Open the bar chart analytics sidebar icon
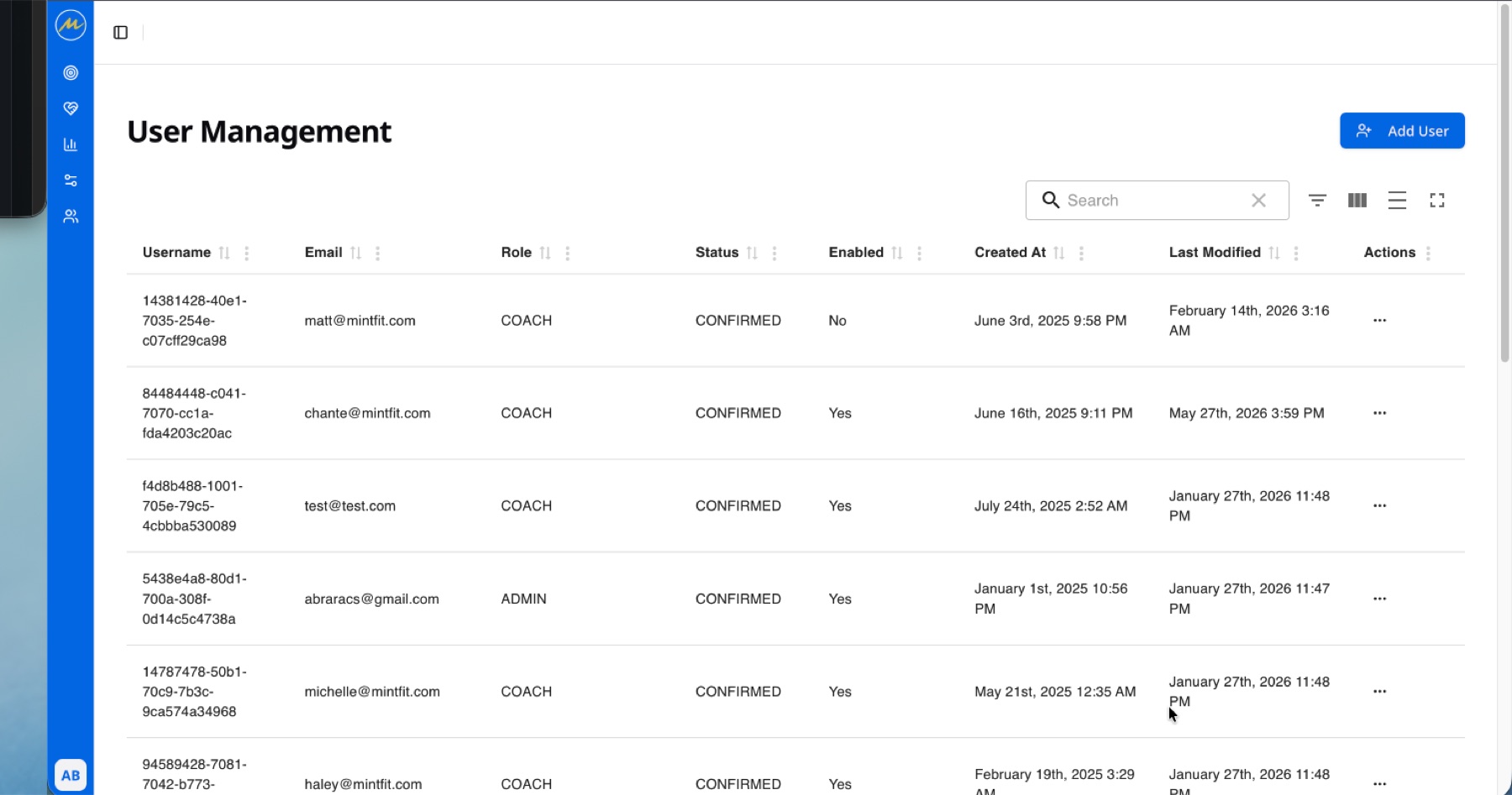 (x=71, y=144)
